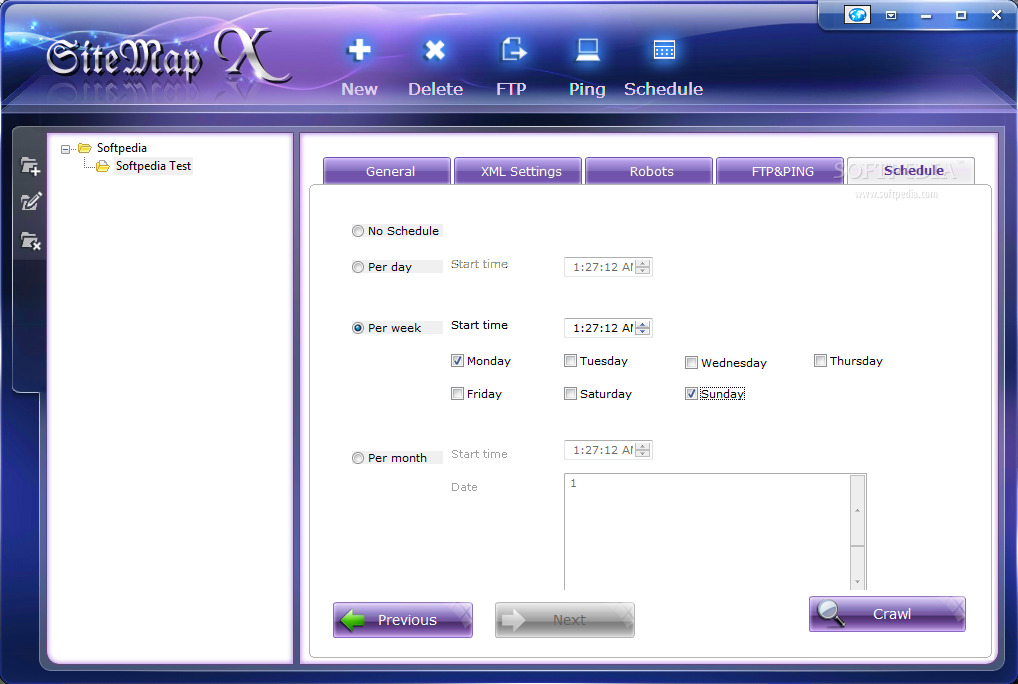
Task: Click the Per week start time spinner
Action: (643, 328)
